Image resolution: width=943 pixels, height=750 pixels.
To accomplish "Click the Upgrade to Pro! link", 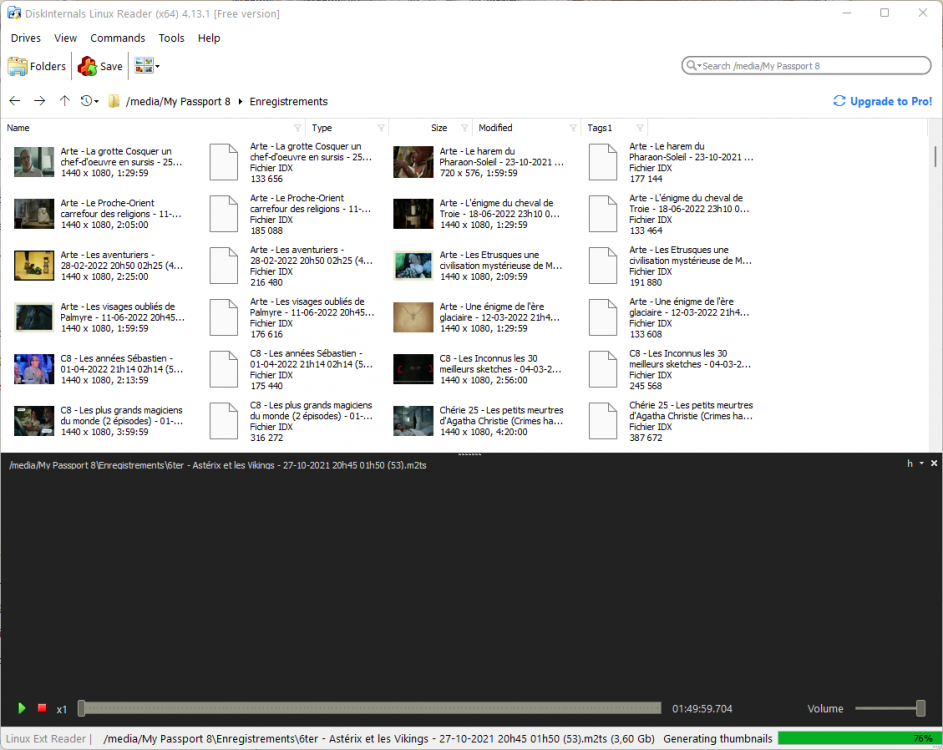I will 883,101.
